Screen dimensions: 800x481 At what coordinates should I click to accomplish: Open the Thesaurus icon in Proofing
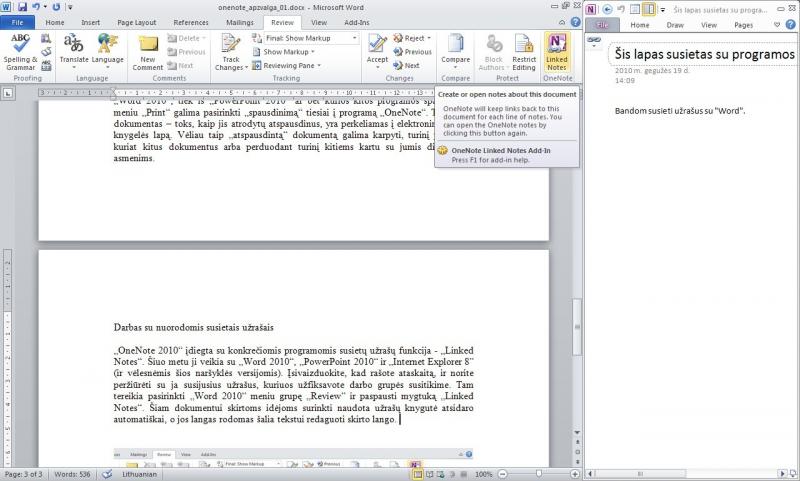click(46, 52)
